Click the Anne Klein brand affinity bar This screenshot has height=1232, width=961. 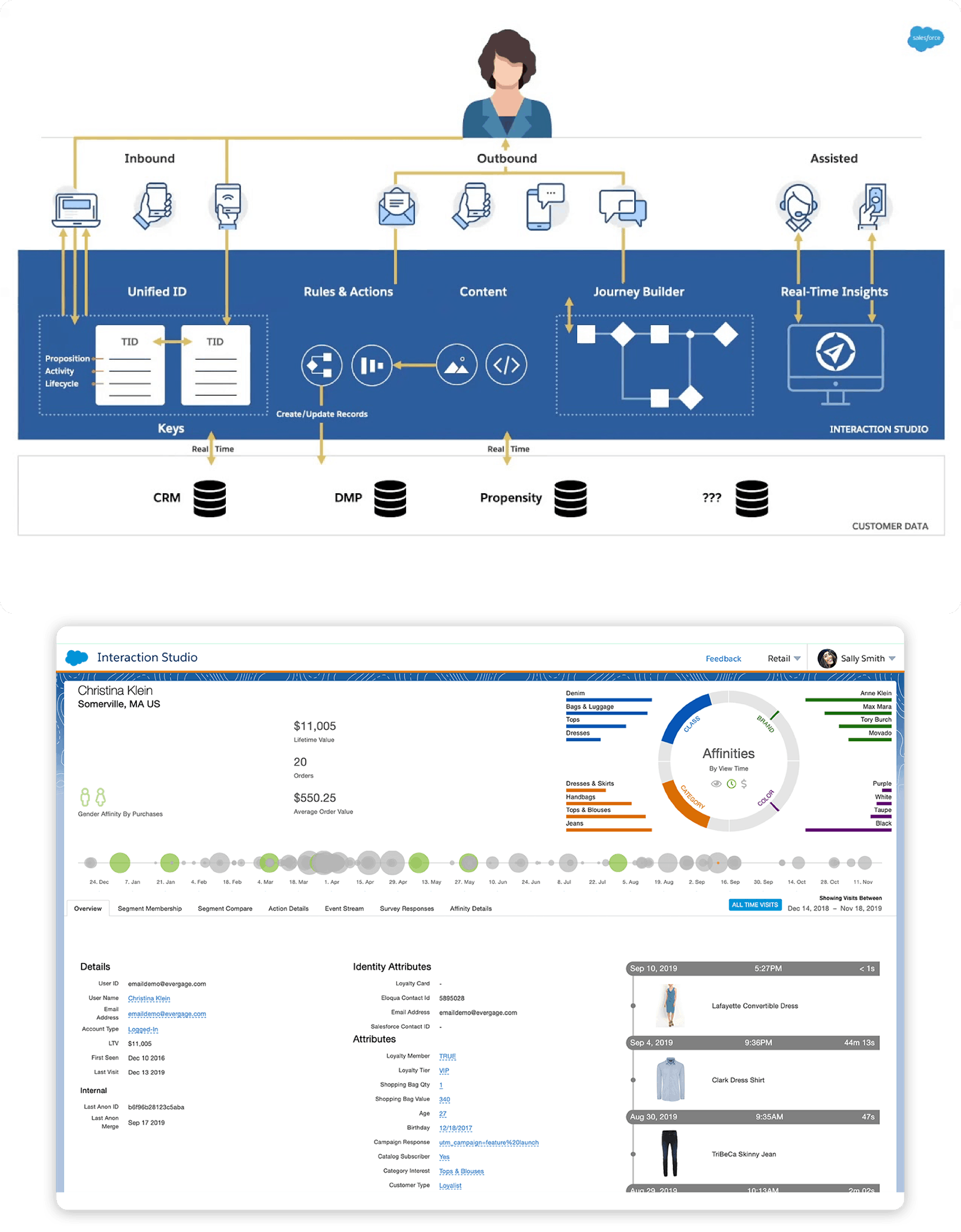(x=848, y=699)
